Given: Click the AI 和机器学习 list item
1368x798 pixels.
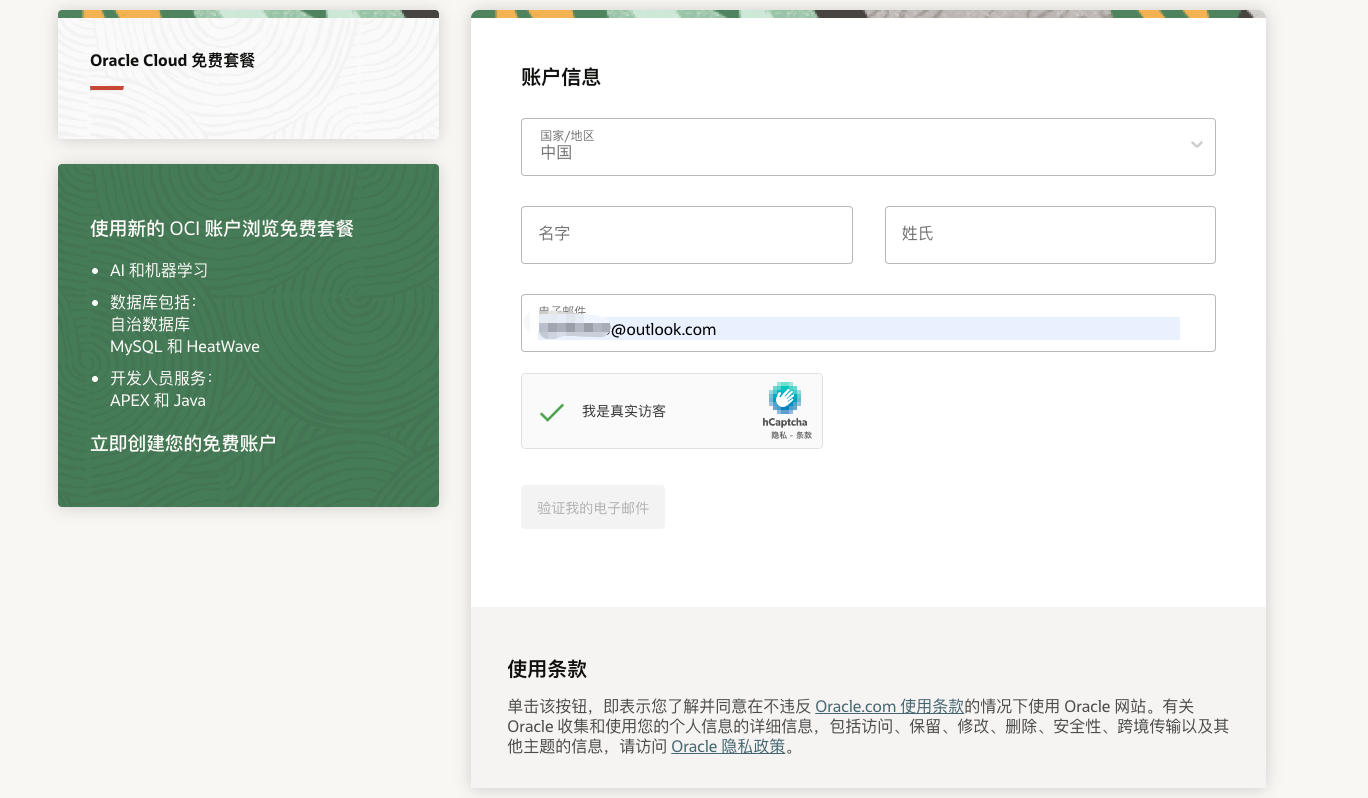Looking at the screenshot, I should point(159,270).
